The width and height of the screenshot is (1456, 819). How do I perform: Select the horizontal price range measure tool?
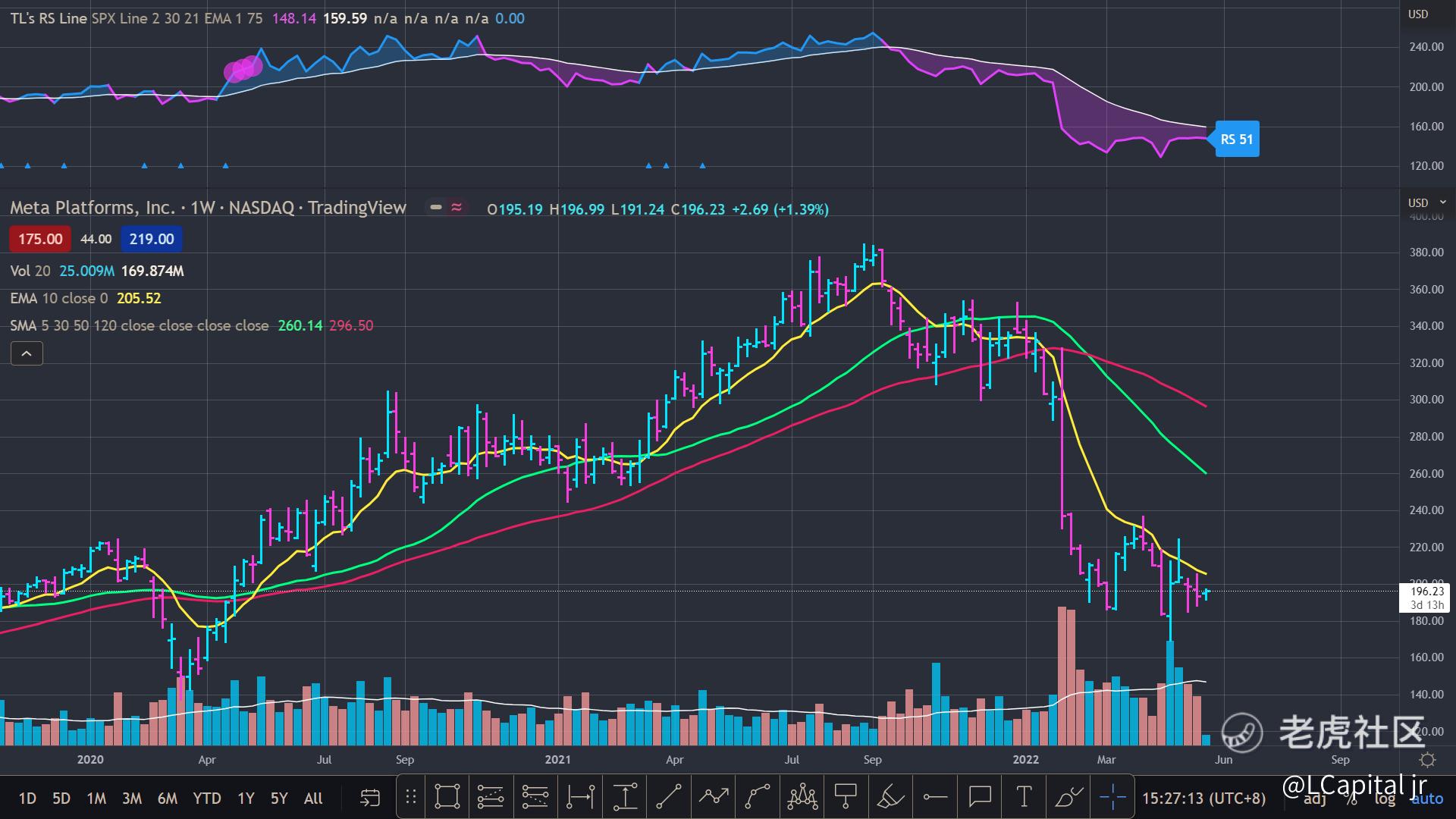[580, 797]
